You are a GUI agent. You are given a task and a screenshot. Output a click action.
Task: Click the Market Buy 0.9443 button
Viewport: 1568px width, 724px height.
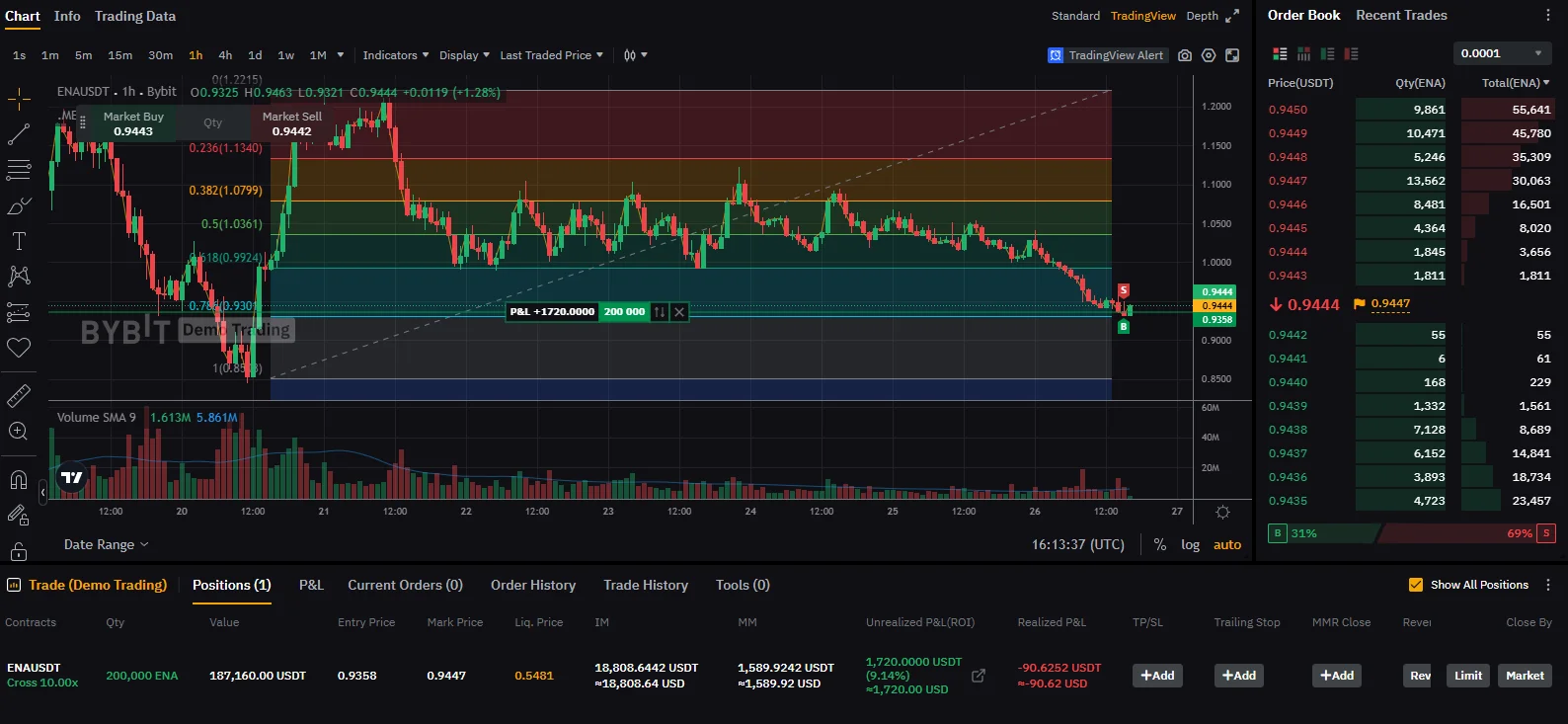click(x=133, y=123)
